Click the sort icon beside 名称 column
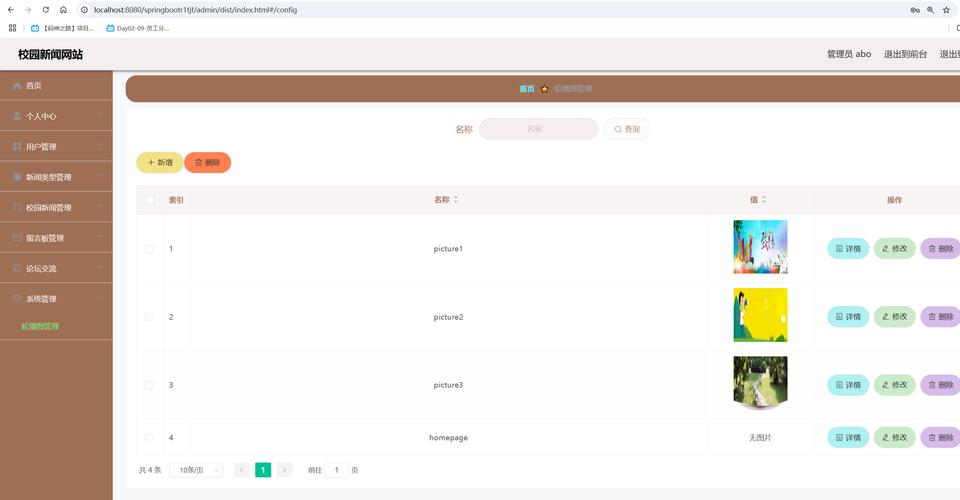Screen dimensions: 960x500 pos(456,200)
